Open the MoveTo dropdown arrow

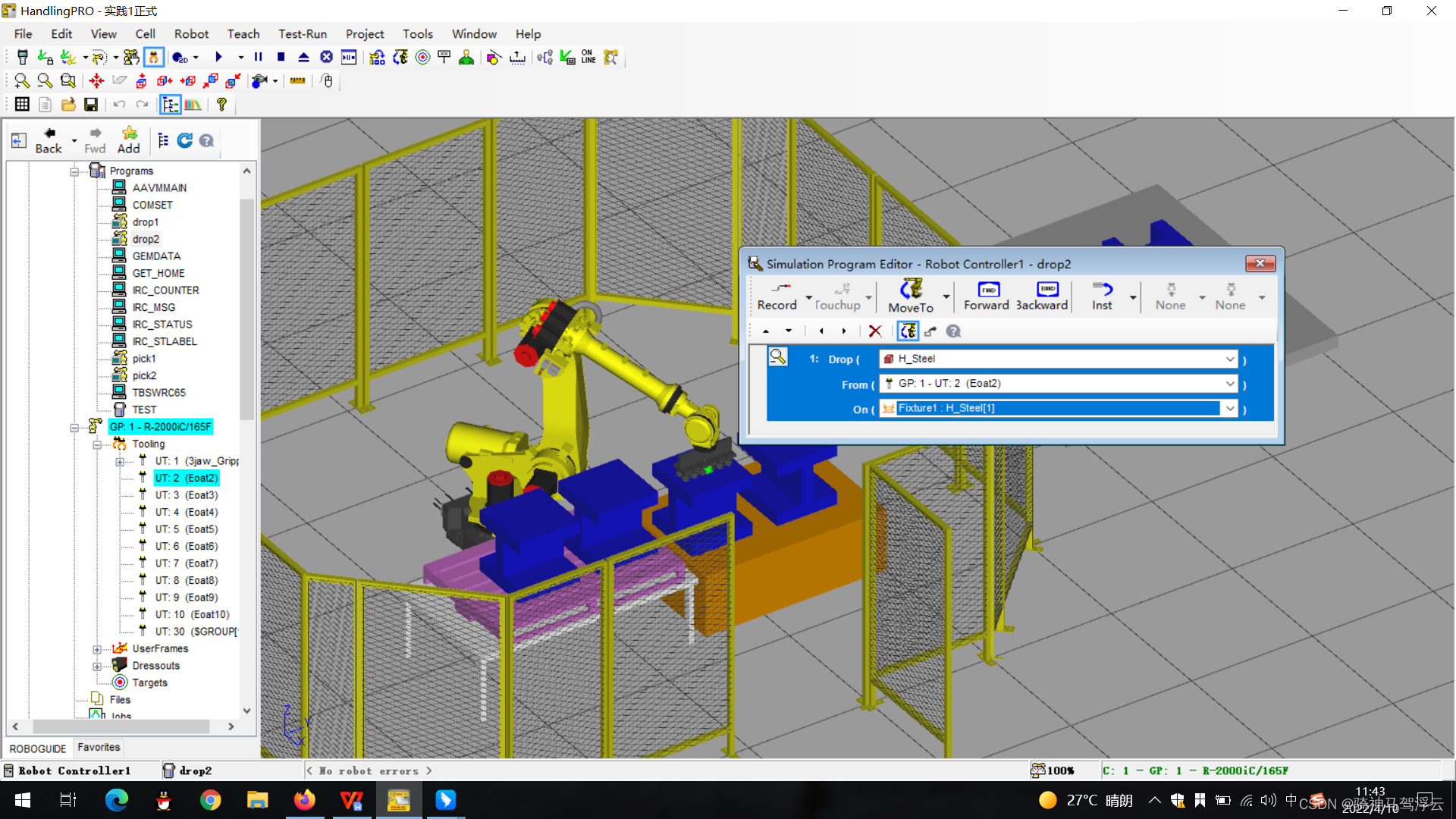(x=946, y=297)
